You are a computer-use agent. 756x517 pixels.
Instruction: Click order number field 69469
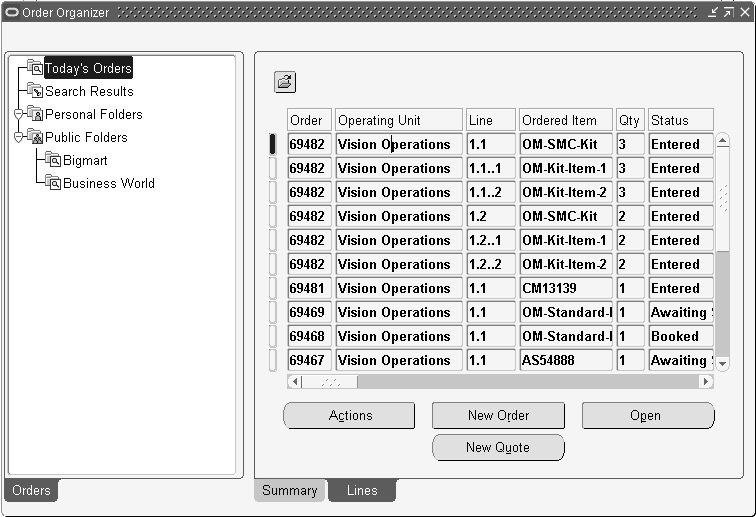(309, 313)
